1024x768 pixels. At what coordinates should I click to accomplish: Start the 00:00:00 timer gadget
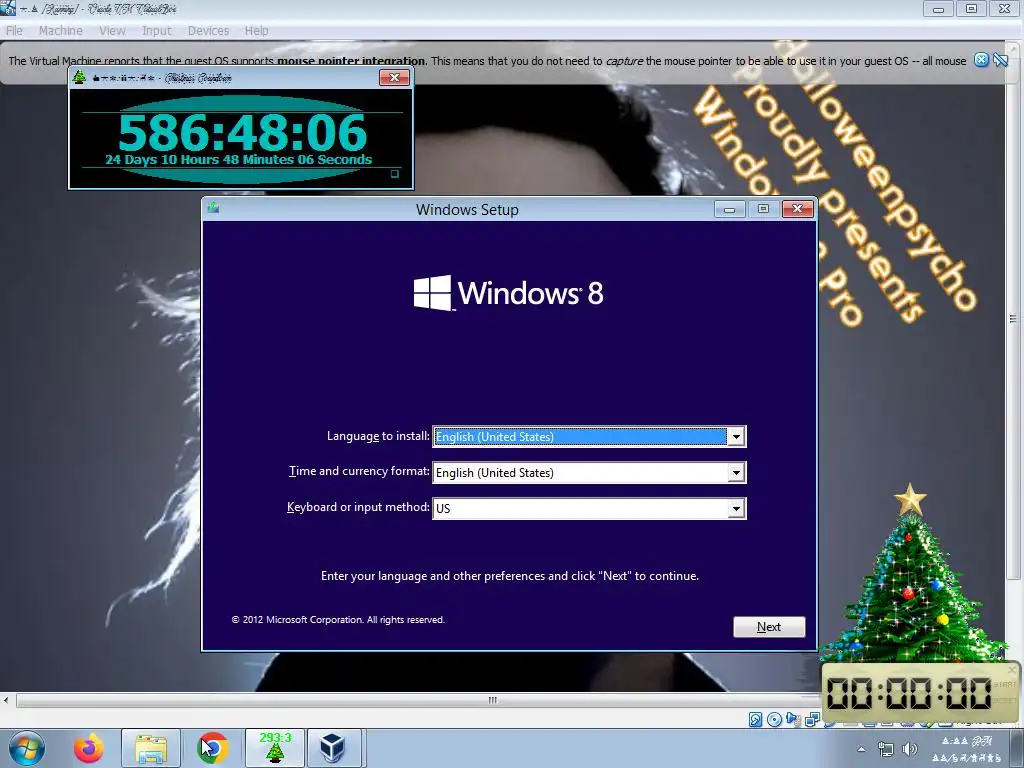tap(1005, 685)
